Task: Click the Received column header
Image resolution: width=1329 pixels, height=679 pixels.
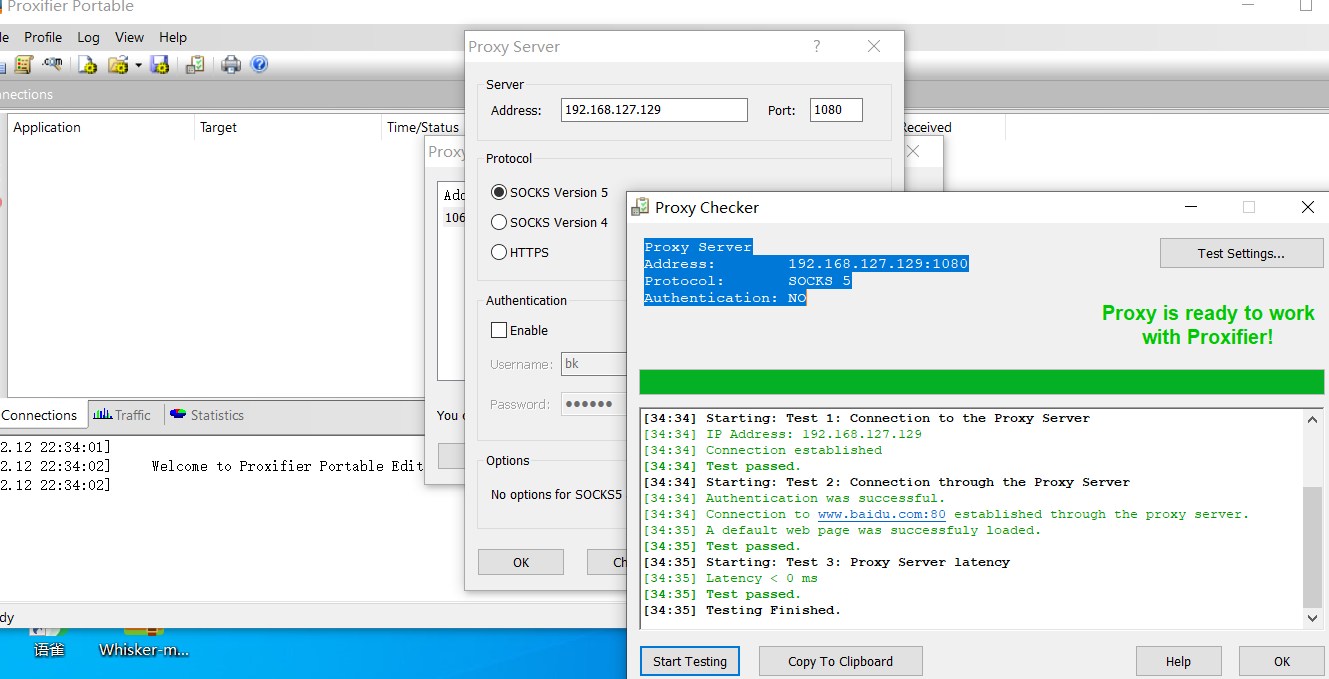Action: (x=927, y=127)
